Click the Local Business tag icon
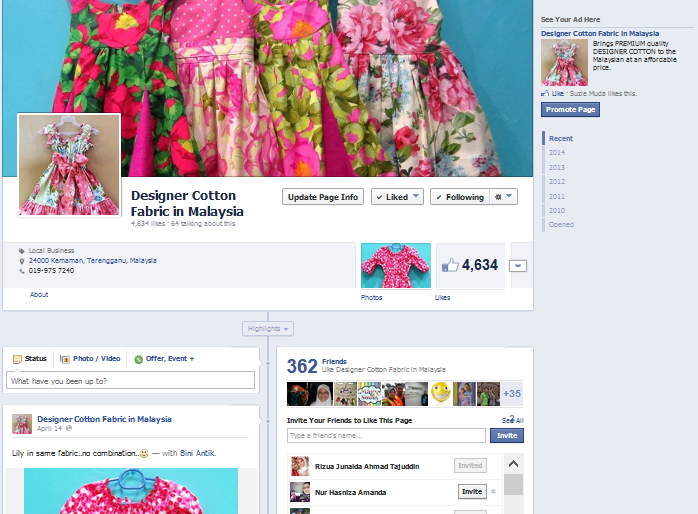Viewport: 698px width, 514px height. click(x=22, y=251)
